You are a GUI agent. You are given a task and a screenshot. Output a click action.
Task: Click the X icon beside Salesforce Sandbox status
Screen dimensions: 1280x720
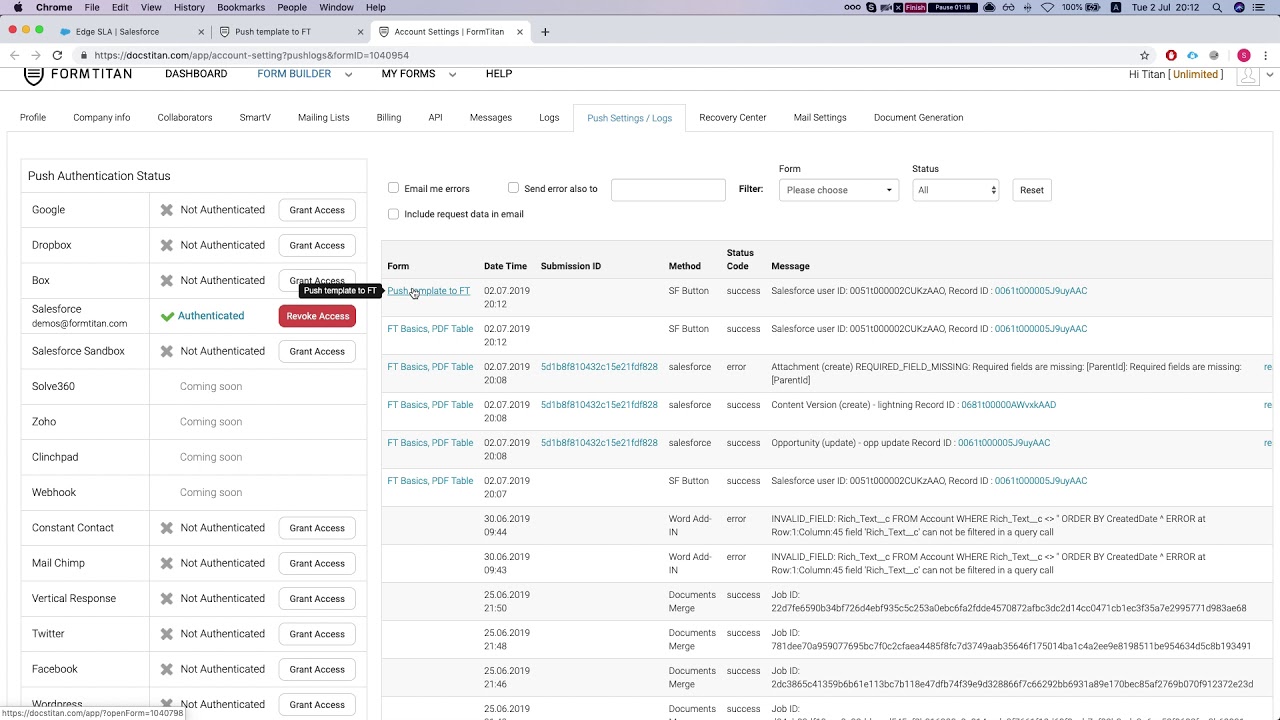tap(167, 351)
